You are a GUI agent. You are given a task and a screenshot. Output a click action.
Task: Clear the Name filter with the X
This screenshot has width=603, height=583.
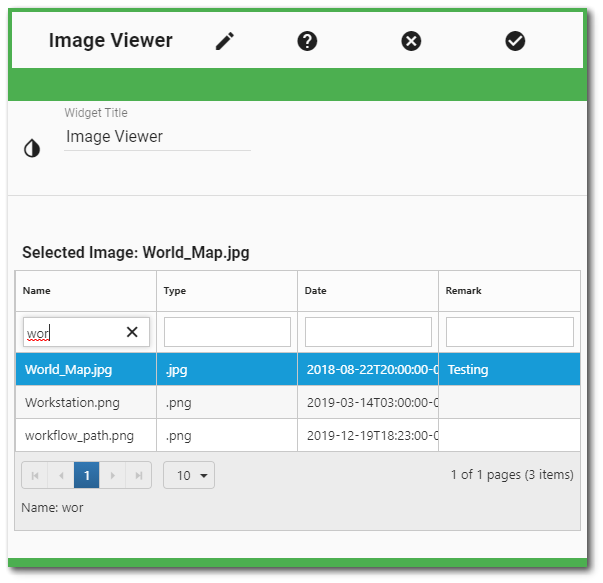click(132, 332)
